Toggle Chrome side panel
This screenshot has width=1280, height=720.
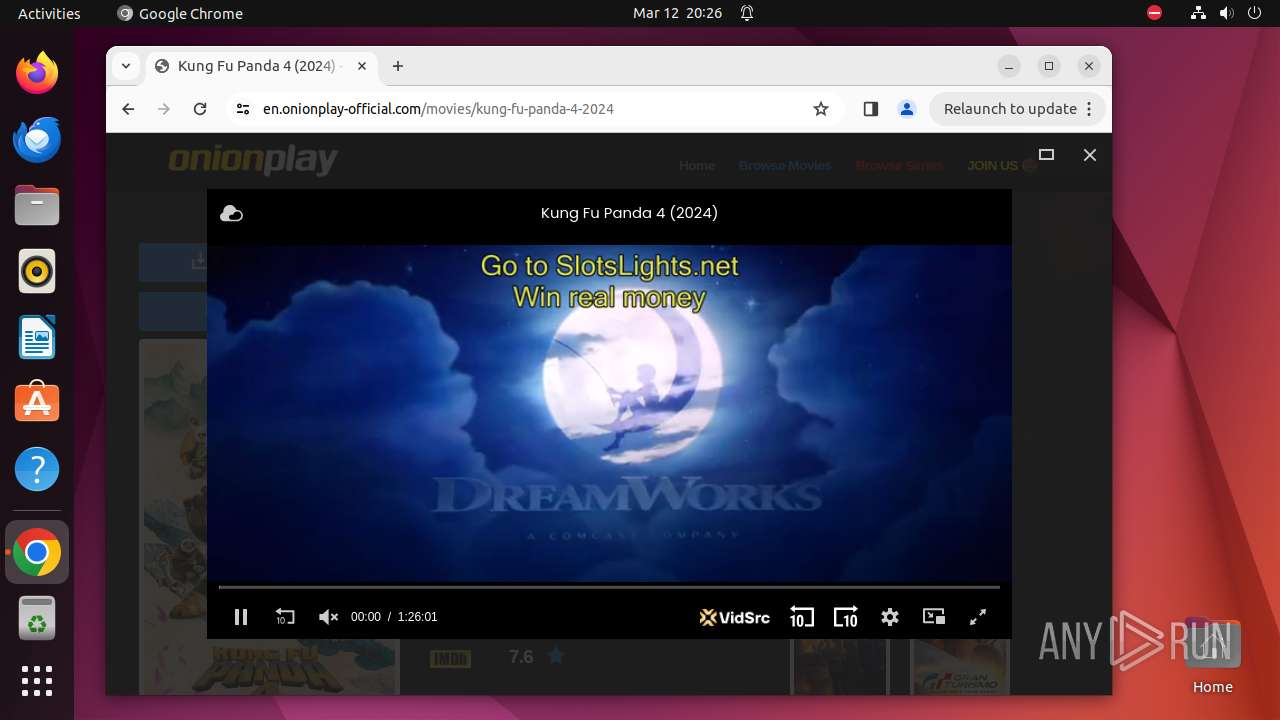pos(870,109)
